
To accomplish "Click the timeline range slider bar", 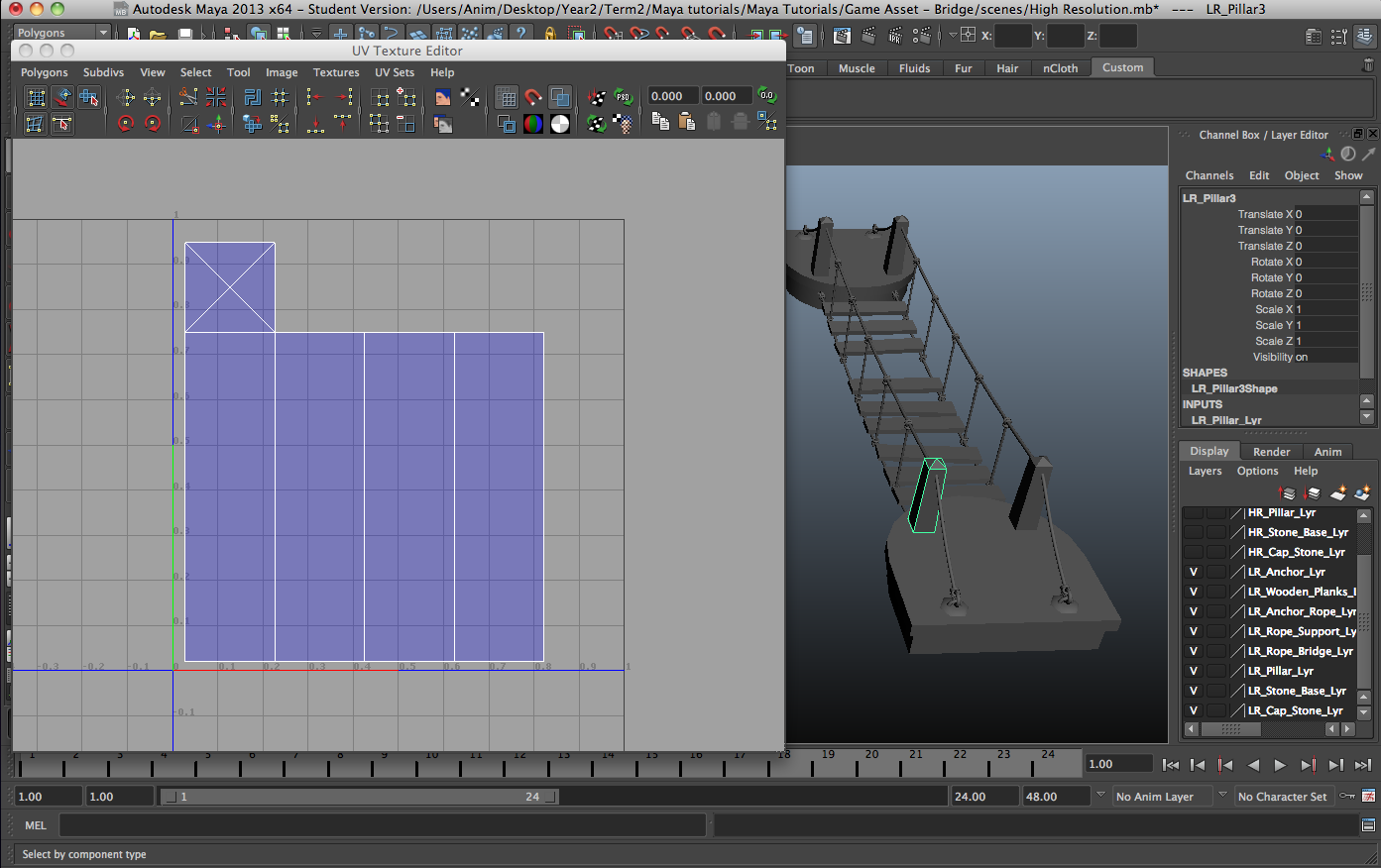I will tap(357, 797).
